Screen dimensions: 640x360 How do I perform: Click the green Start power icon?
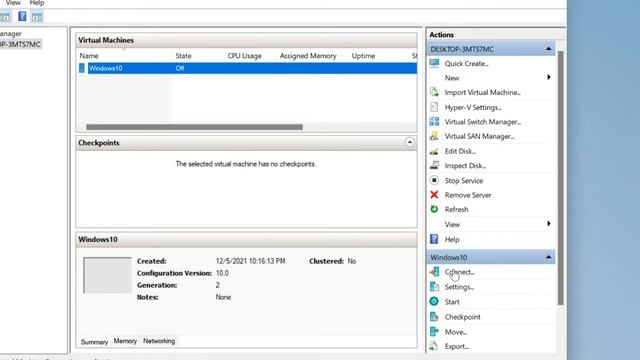coord(434,301)
